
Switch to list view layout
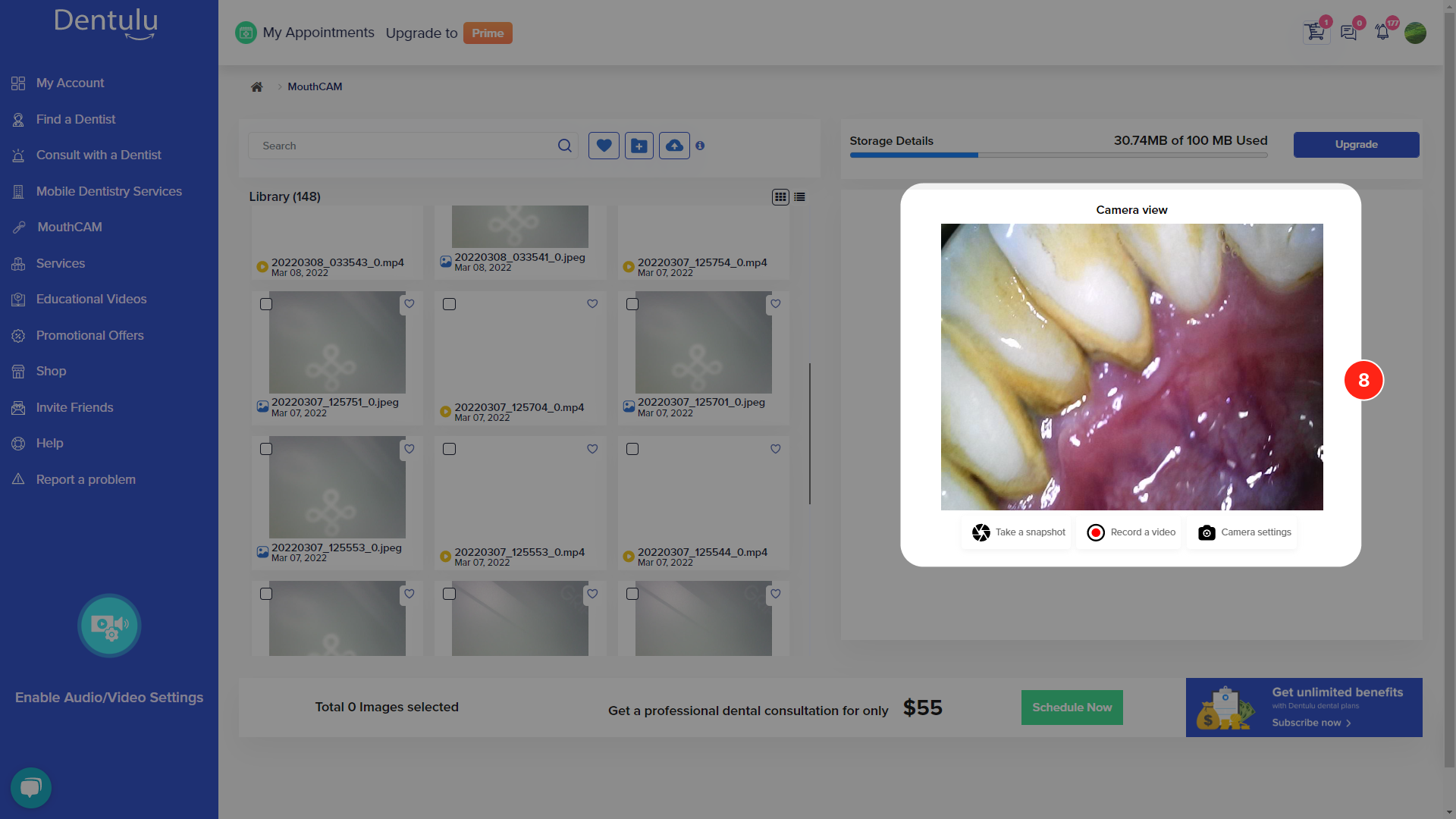coord(800,196)
